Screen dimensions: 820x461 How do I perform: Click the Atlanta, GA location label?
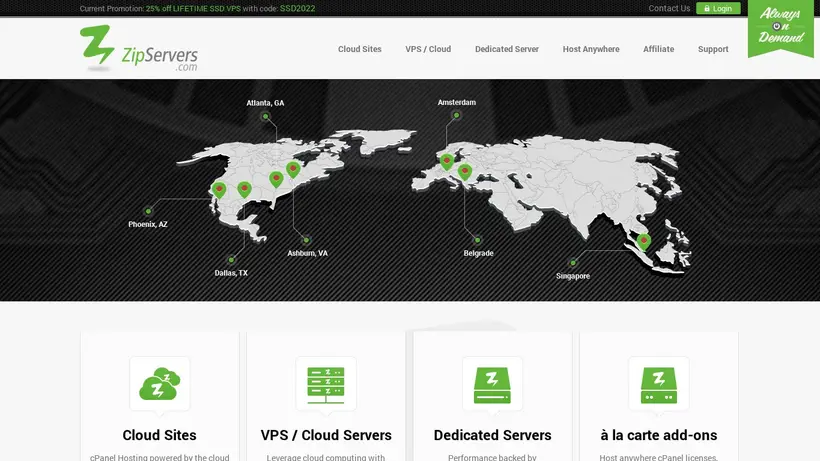click(x=265, y=103)
